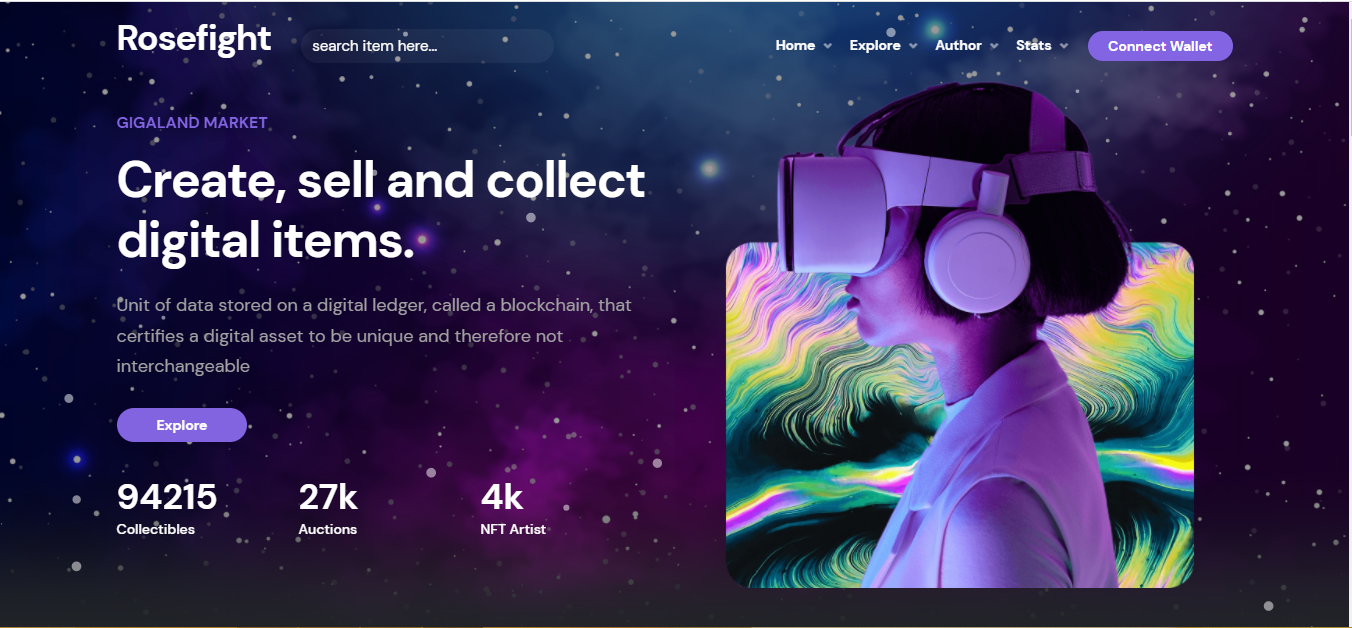The width and height of the screenshot is (1352, 628).
Task: Open the Explore menu dropdown arrow
Action: [x=914, y=46]
